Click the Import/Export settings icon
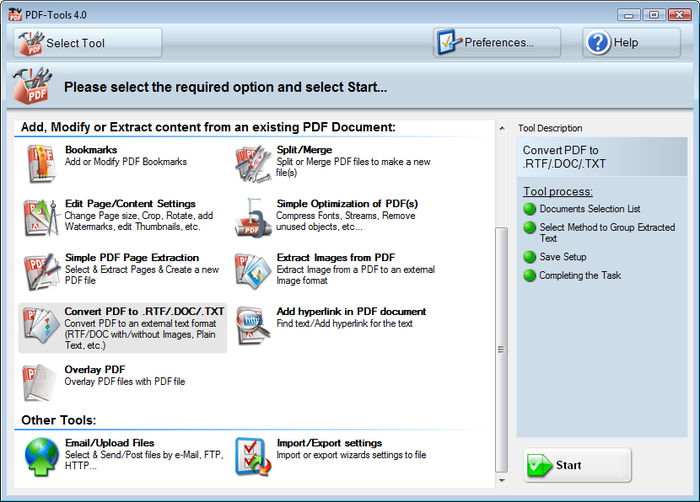 [253, 456]
